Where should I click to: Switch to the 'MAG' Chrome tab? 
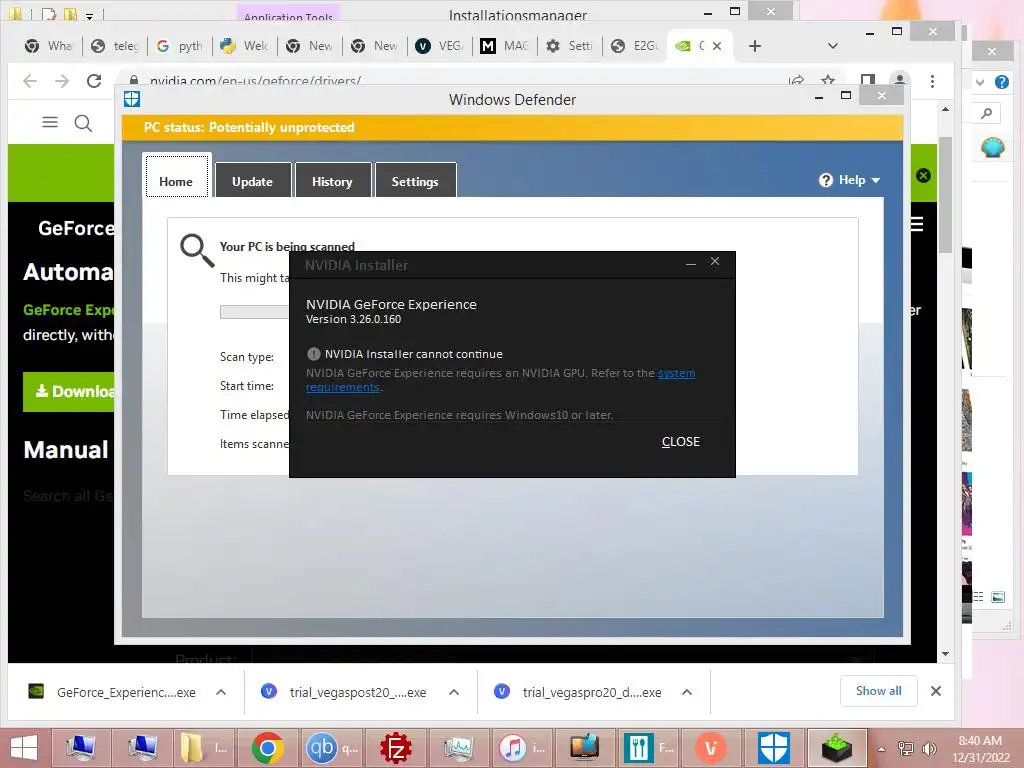pyautogui.click(x=505, y=46)
